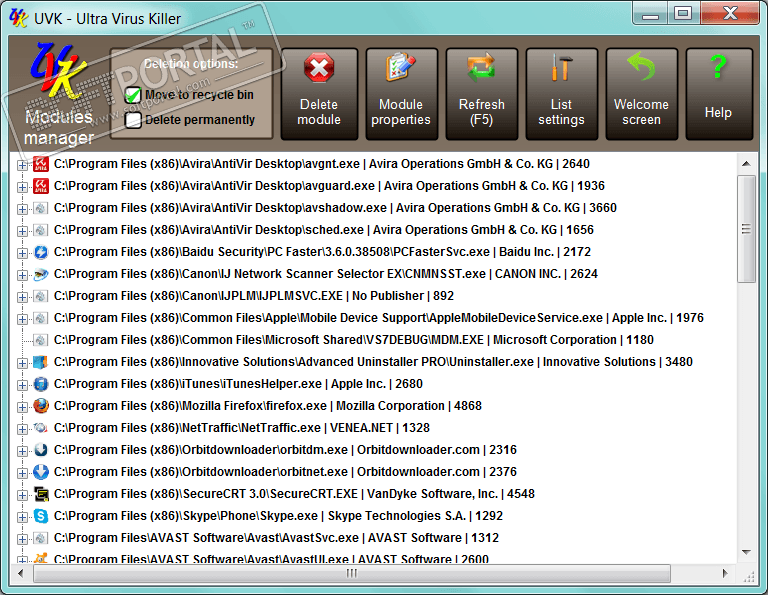Expand the AppleMobileDeviceService.exe tree node

(22, 319)
